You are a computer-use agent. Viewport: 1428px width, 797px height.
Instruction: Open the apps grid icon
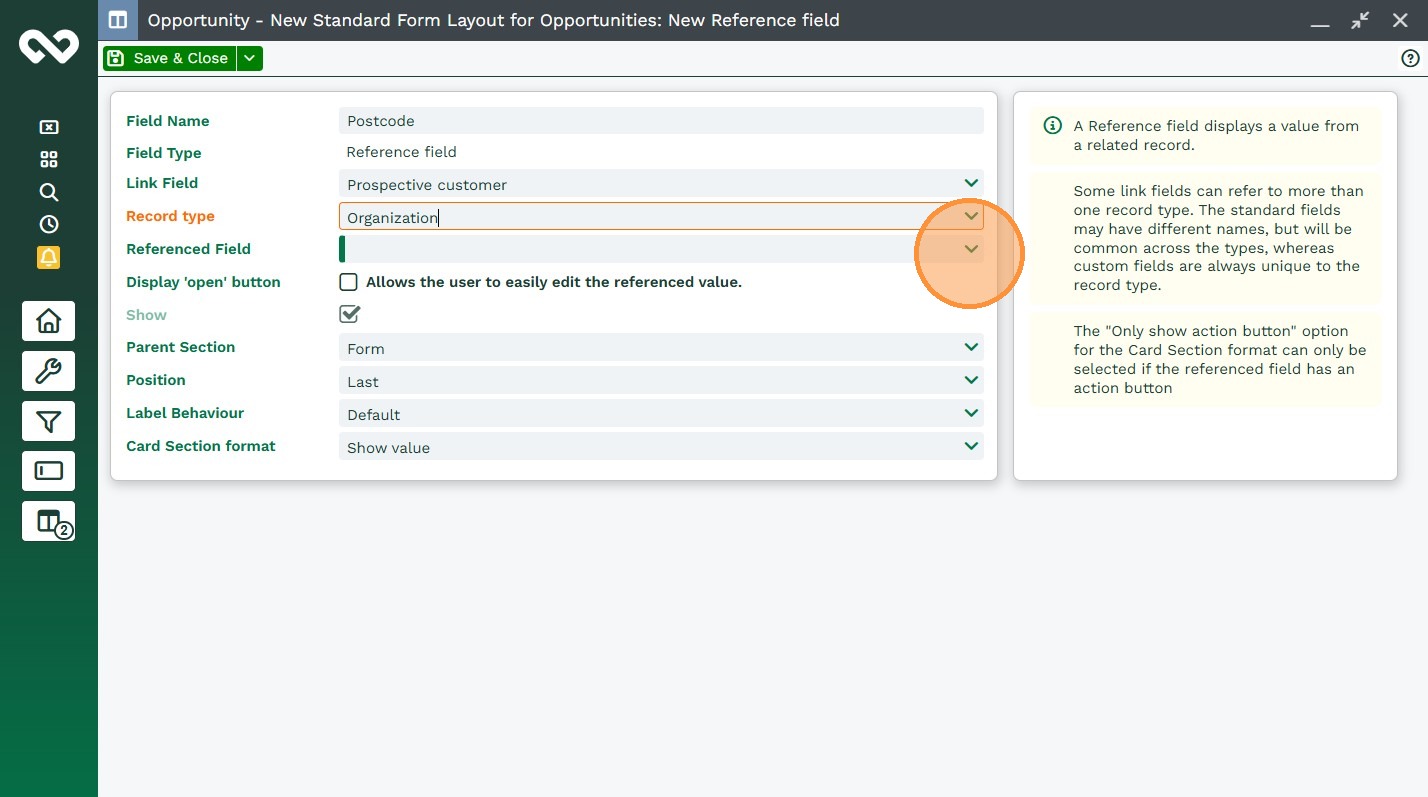[x=48, y=159]
